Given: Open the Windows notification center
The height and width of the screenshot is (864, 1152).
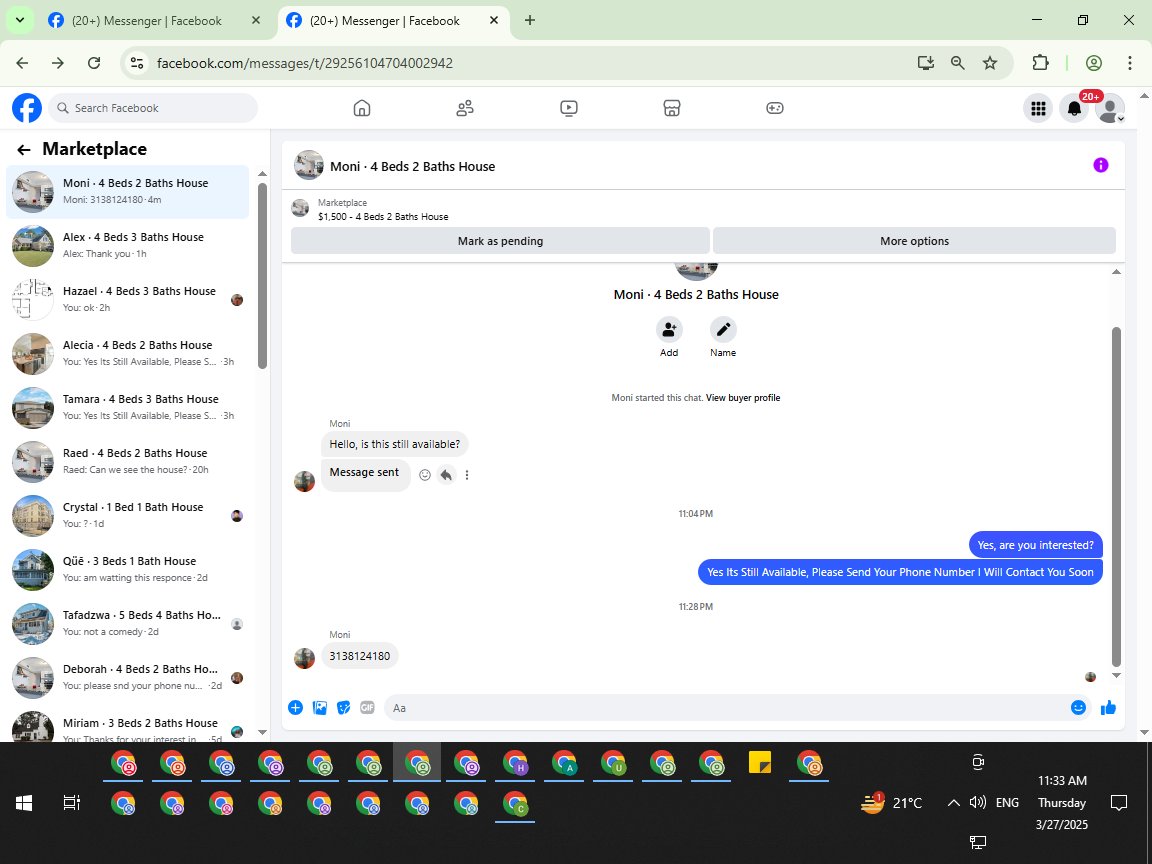Looking at the screenshot, I should pos(1118,803).
